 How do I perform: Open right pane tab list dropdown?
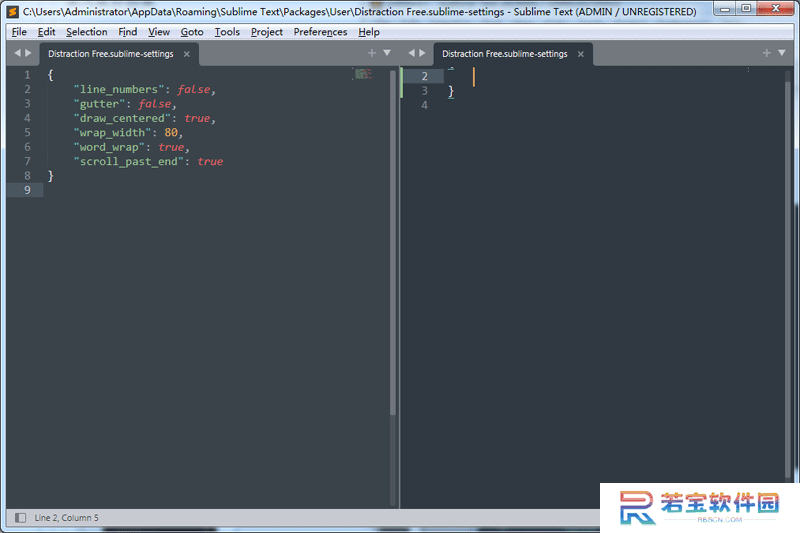[x=782, y=53]
